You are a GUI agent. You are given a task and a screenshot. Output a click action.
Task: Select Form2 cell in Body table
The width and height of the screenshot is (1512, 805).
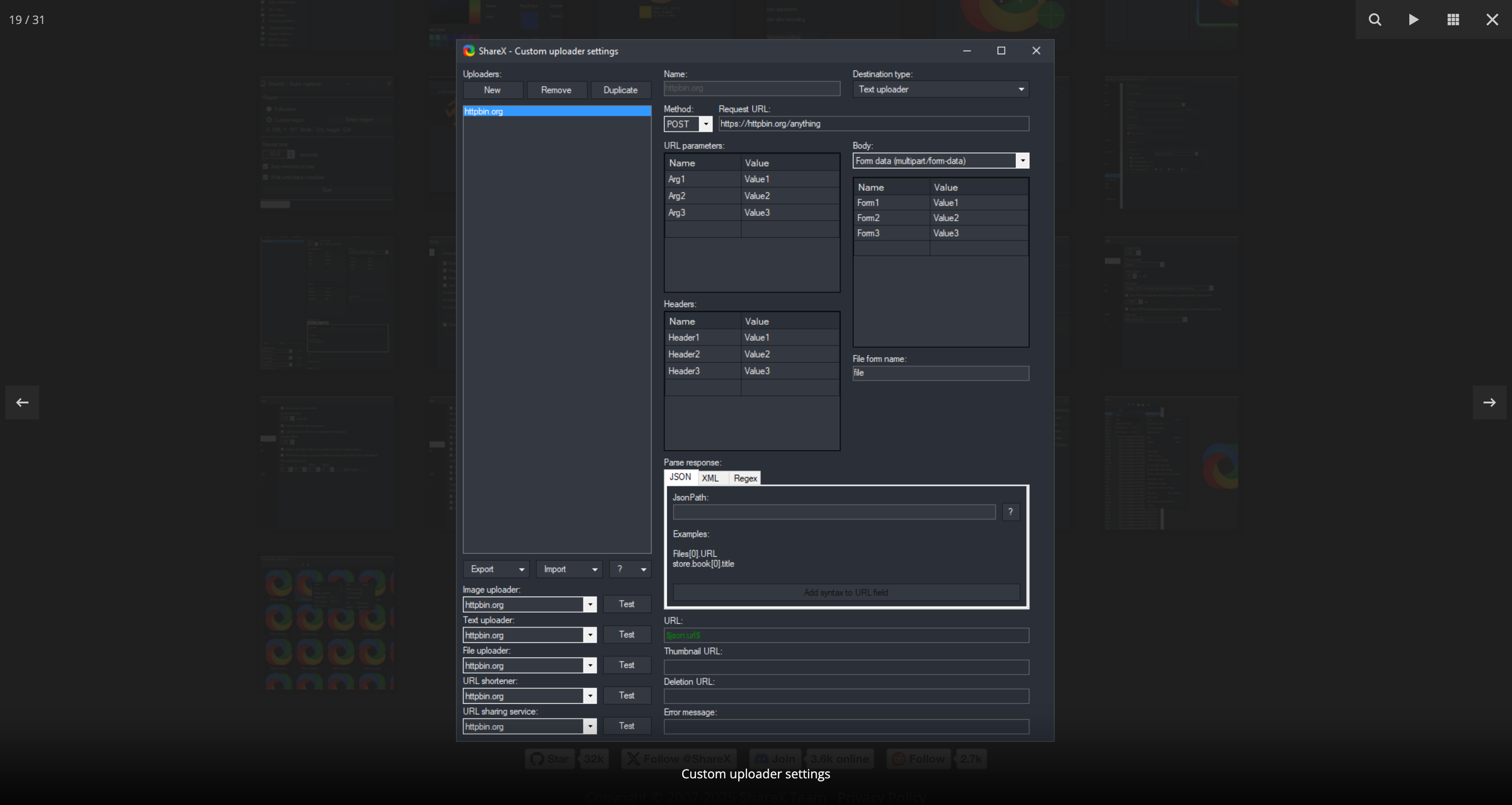(892, 218)
